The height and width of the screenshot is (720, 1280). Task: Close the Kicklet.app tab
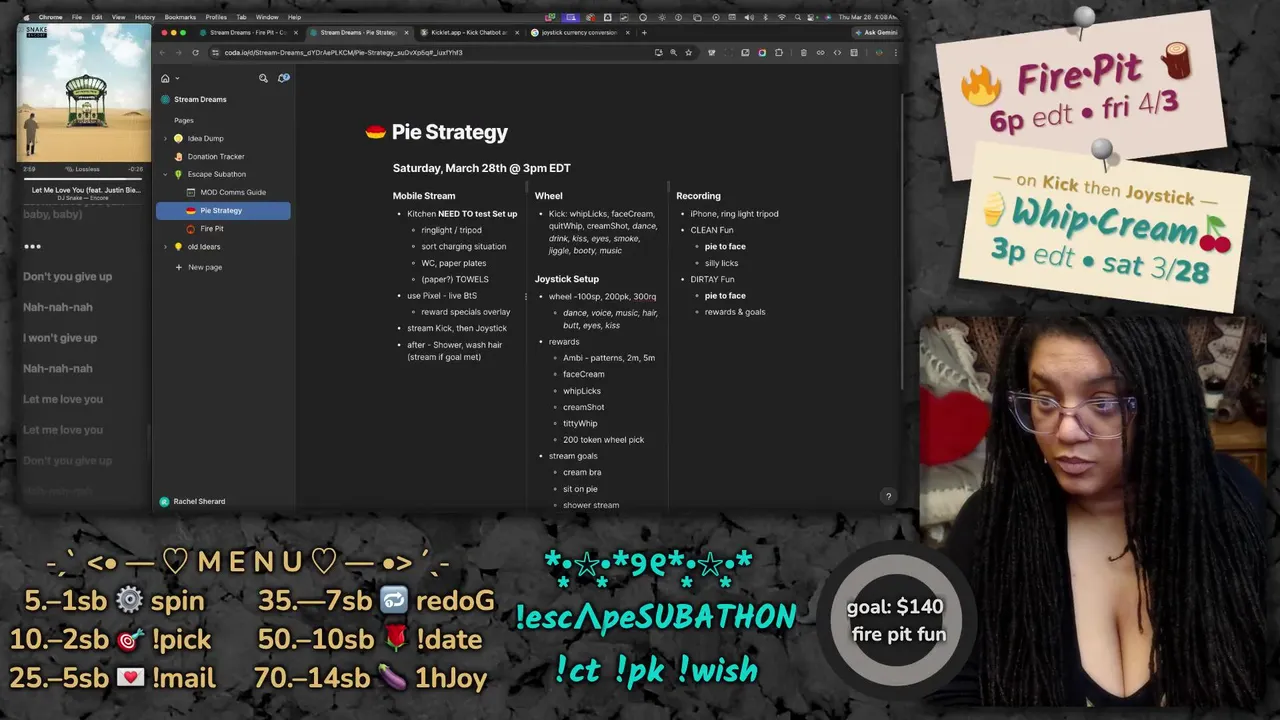click(516, 32)
